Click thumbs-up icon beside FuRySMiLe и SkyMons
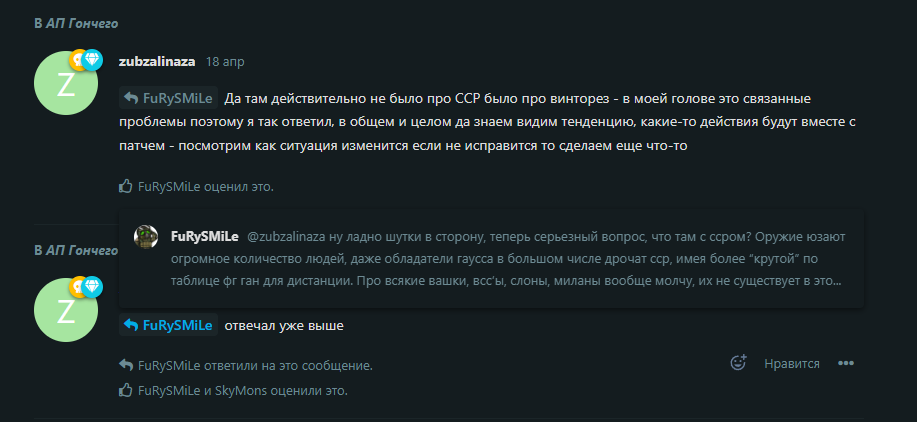Image resolution: width=917 pixels, height=422 pixels. point(125,390)
